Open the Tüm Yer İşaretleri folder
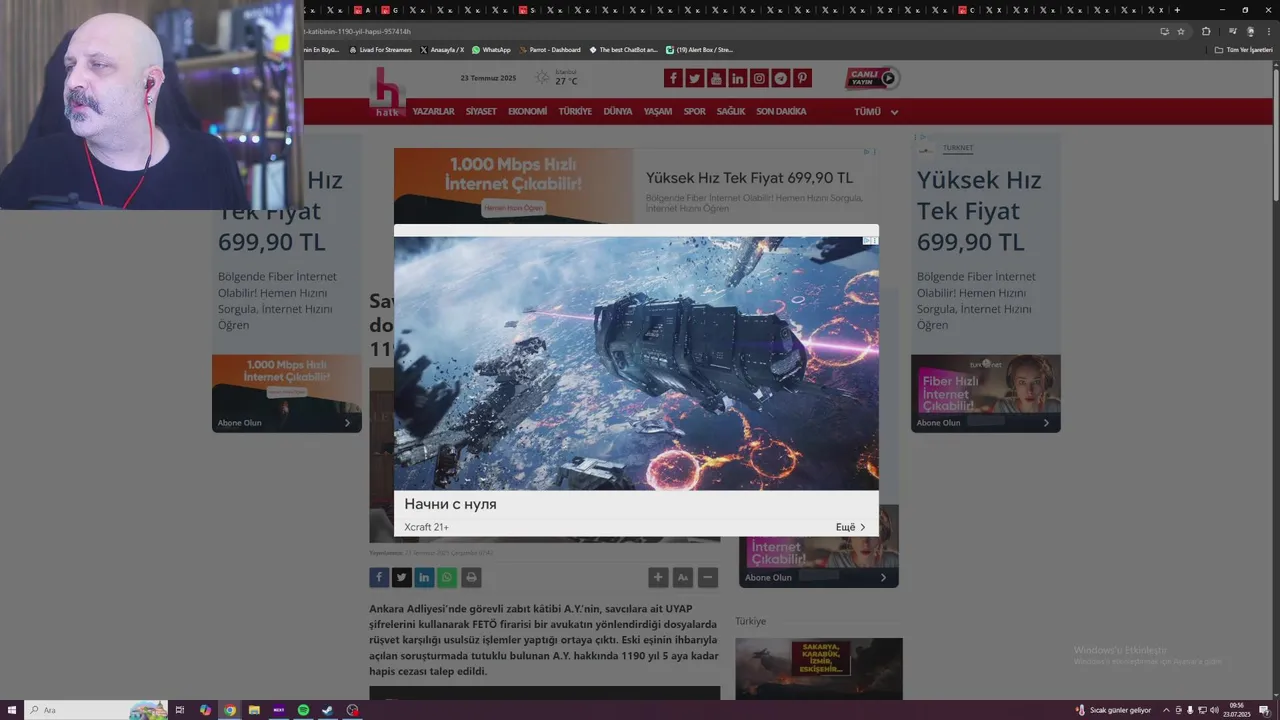This screenshot has width=1280, height=720. (1244, 49)
